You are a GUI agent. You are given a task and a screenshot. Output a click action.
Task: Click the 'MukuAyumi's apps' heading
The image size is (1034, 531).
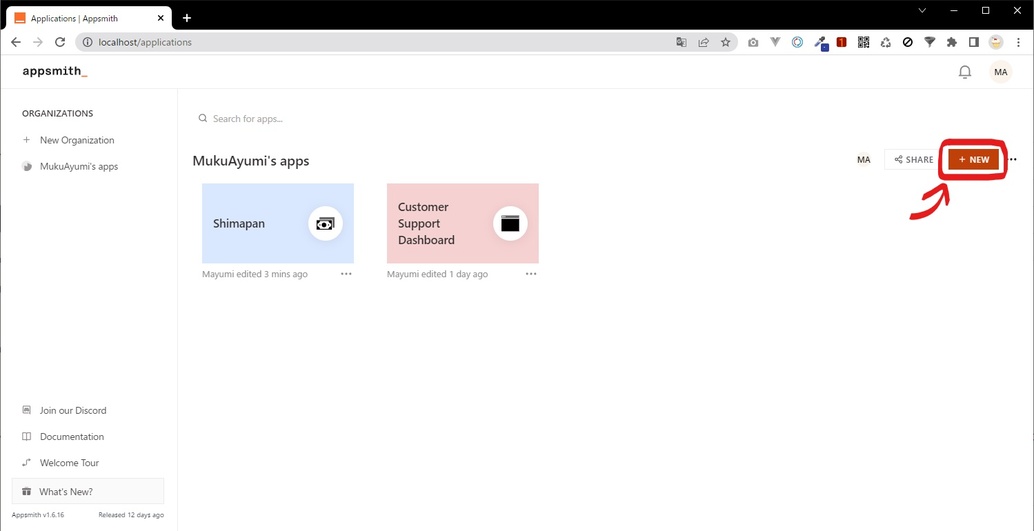click(x=251, y=160)
